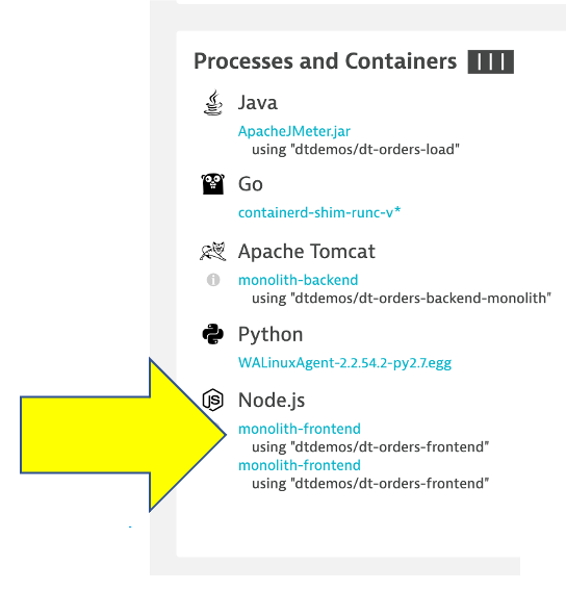Click the Go gopher icon
Image resolution: width=566 pixels, height=591 pixels.
click(213, 184)
